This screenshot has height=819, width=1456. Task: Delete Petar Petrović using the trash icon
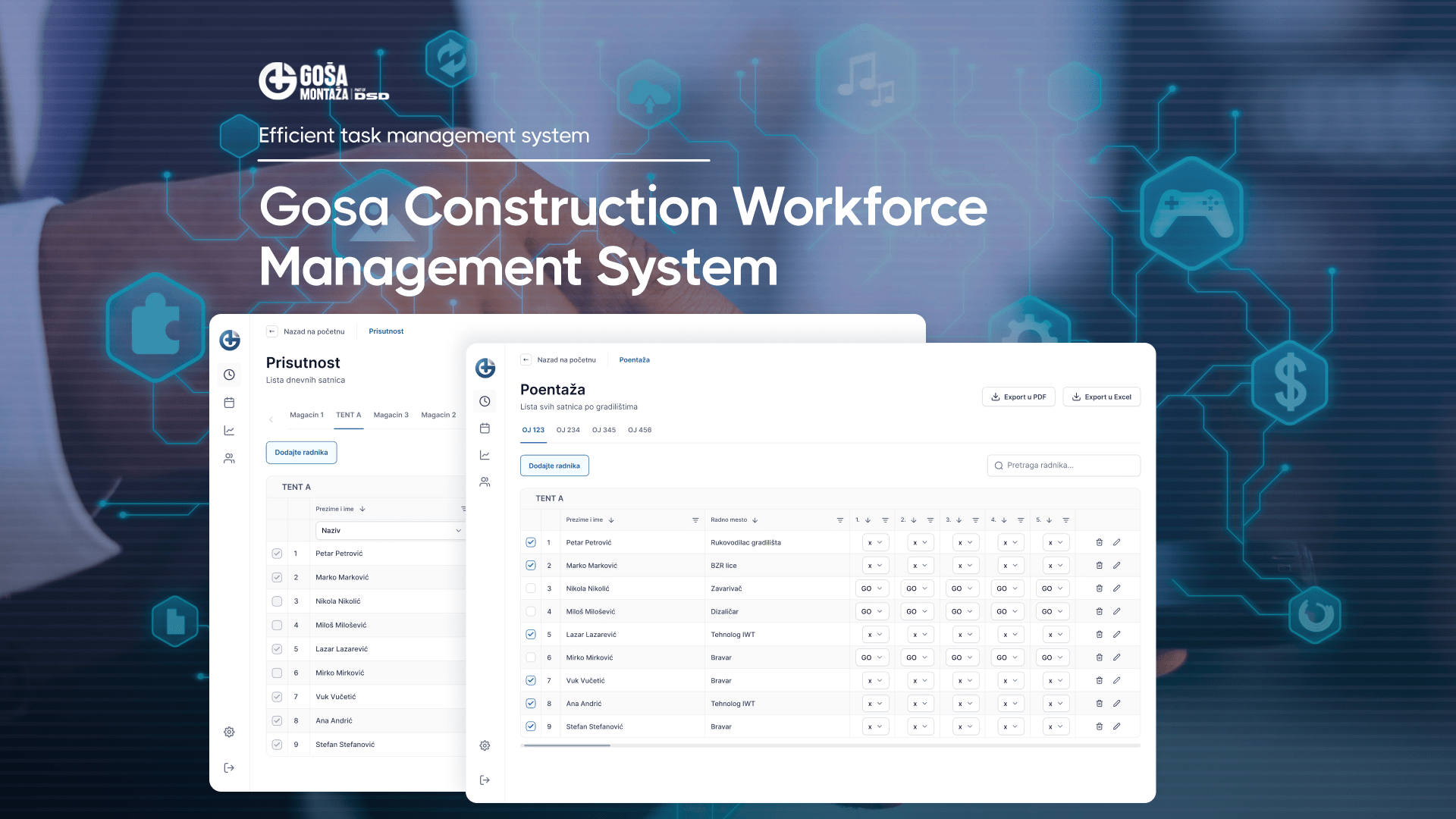[1099, 542]
